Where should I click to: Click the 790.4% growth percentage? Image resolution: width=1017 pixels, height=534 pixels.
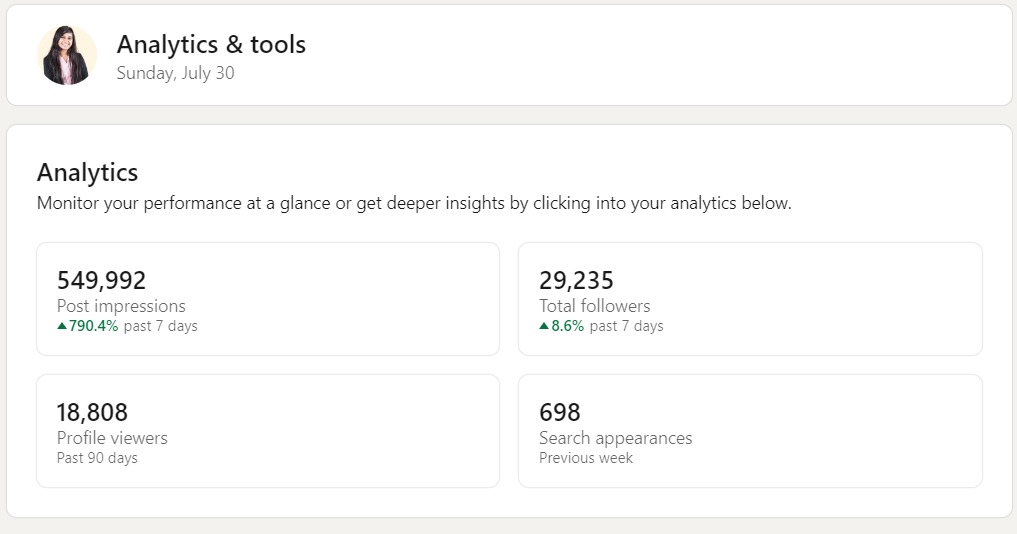pos(94,326)
